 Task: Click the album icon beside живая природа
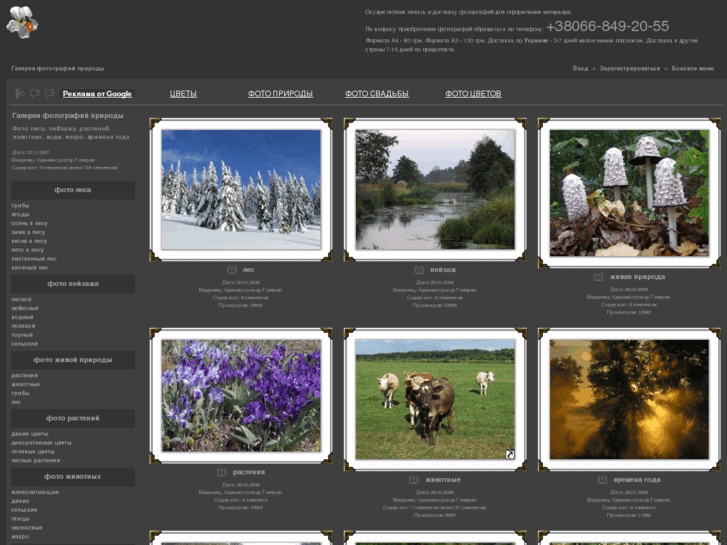[599, 277]
